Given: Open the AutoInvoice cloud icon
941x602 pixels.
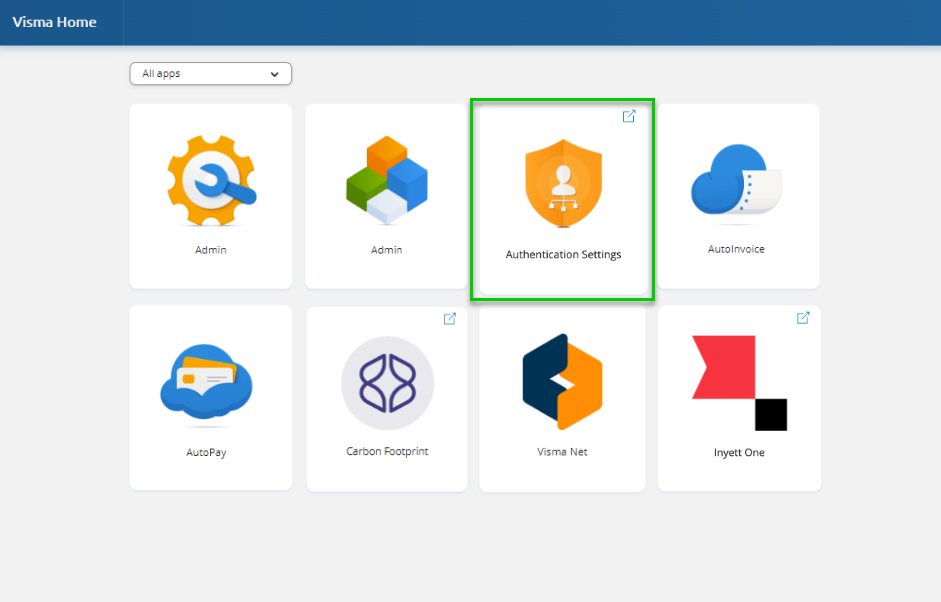Looking at the screenshot, I should [736, 179].
